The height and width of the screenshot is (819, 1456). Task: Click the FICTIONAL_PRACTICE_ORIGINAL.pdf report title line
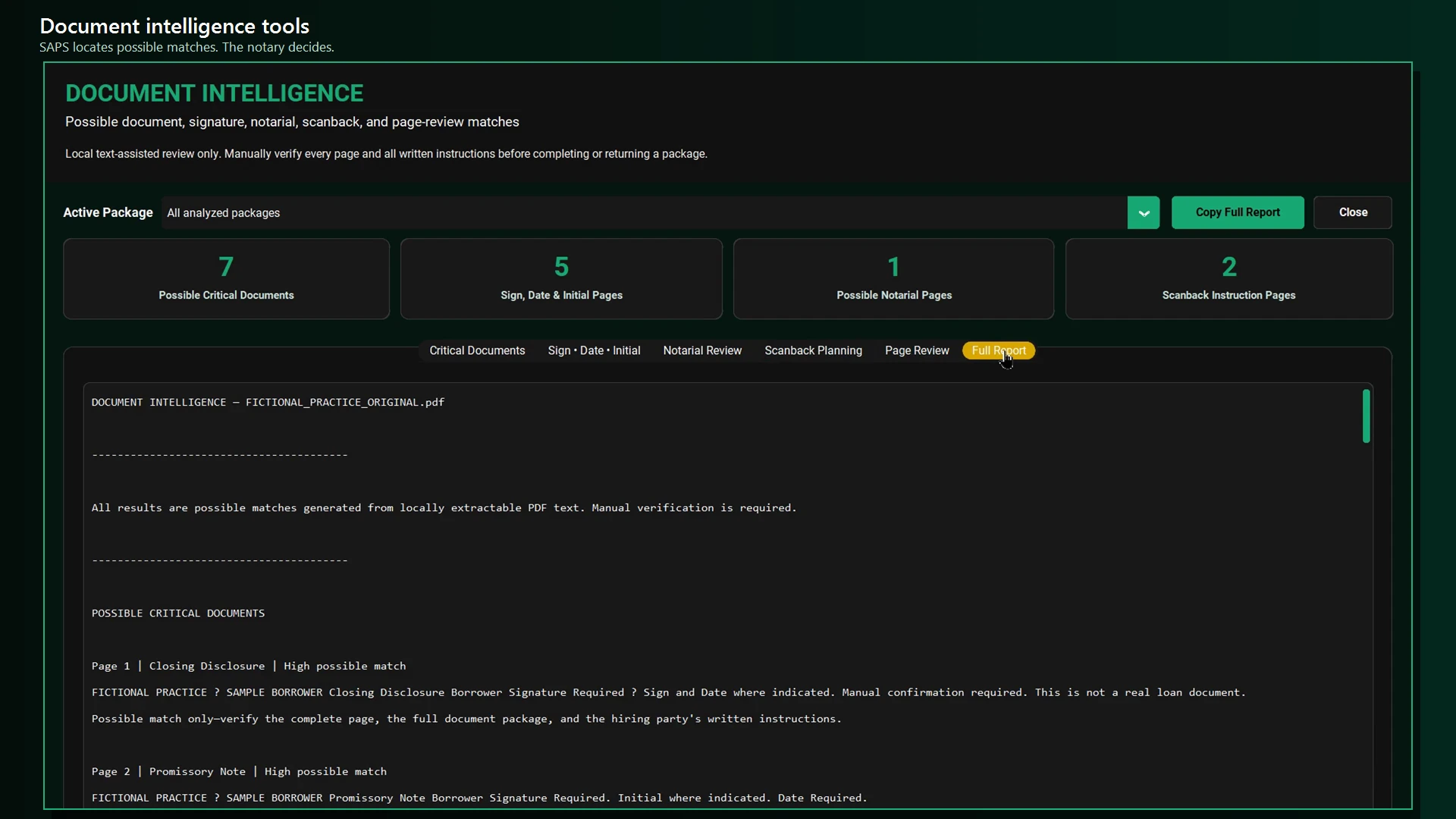tap(268, 402)
